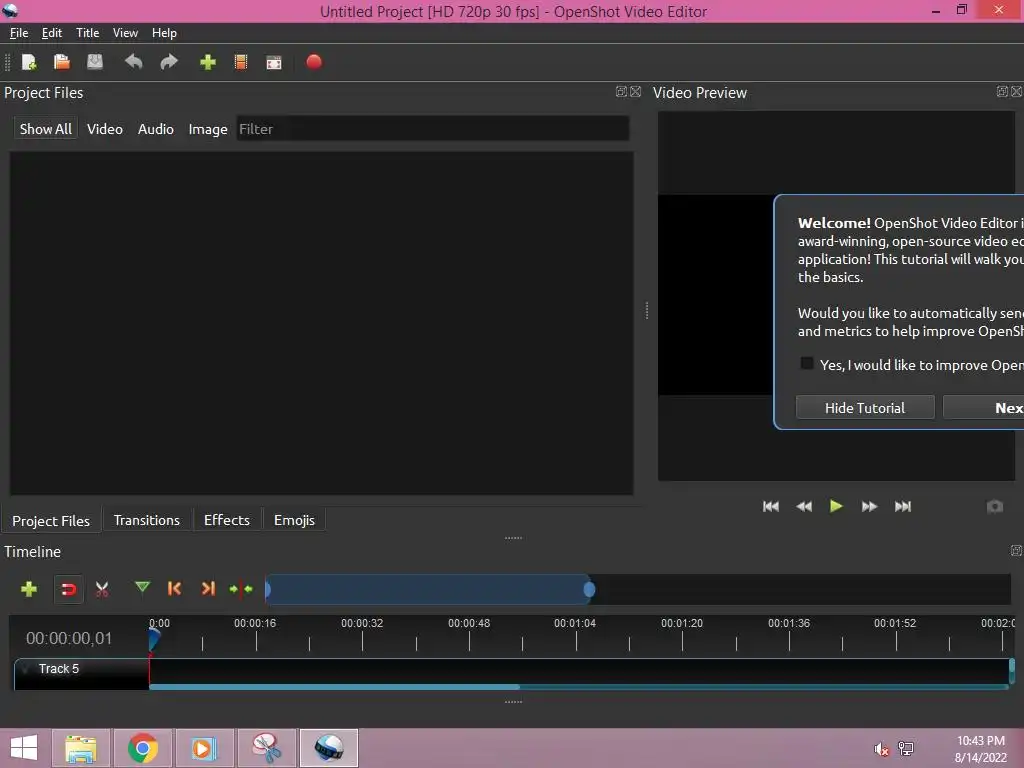Toggle razor tool scissors icon
Image resolution: width=1024 pixels, height=768 pixels.
tap(102, 589)
